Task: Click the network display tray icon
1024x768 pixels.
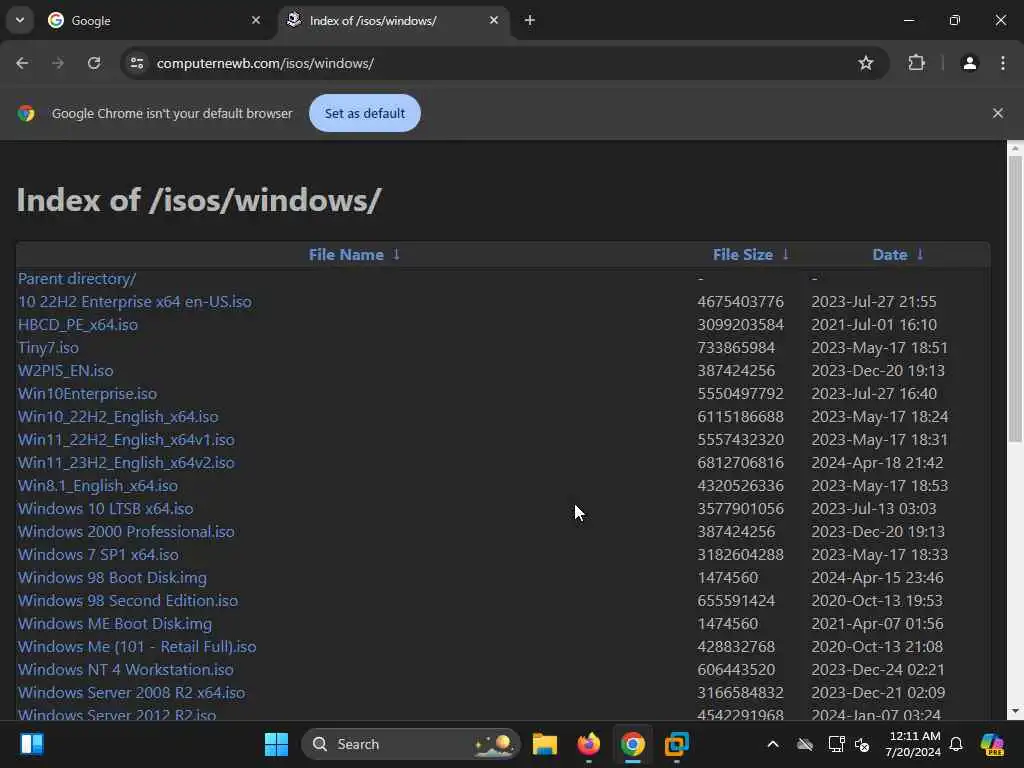Action: tap(836, 744)
